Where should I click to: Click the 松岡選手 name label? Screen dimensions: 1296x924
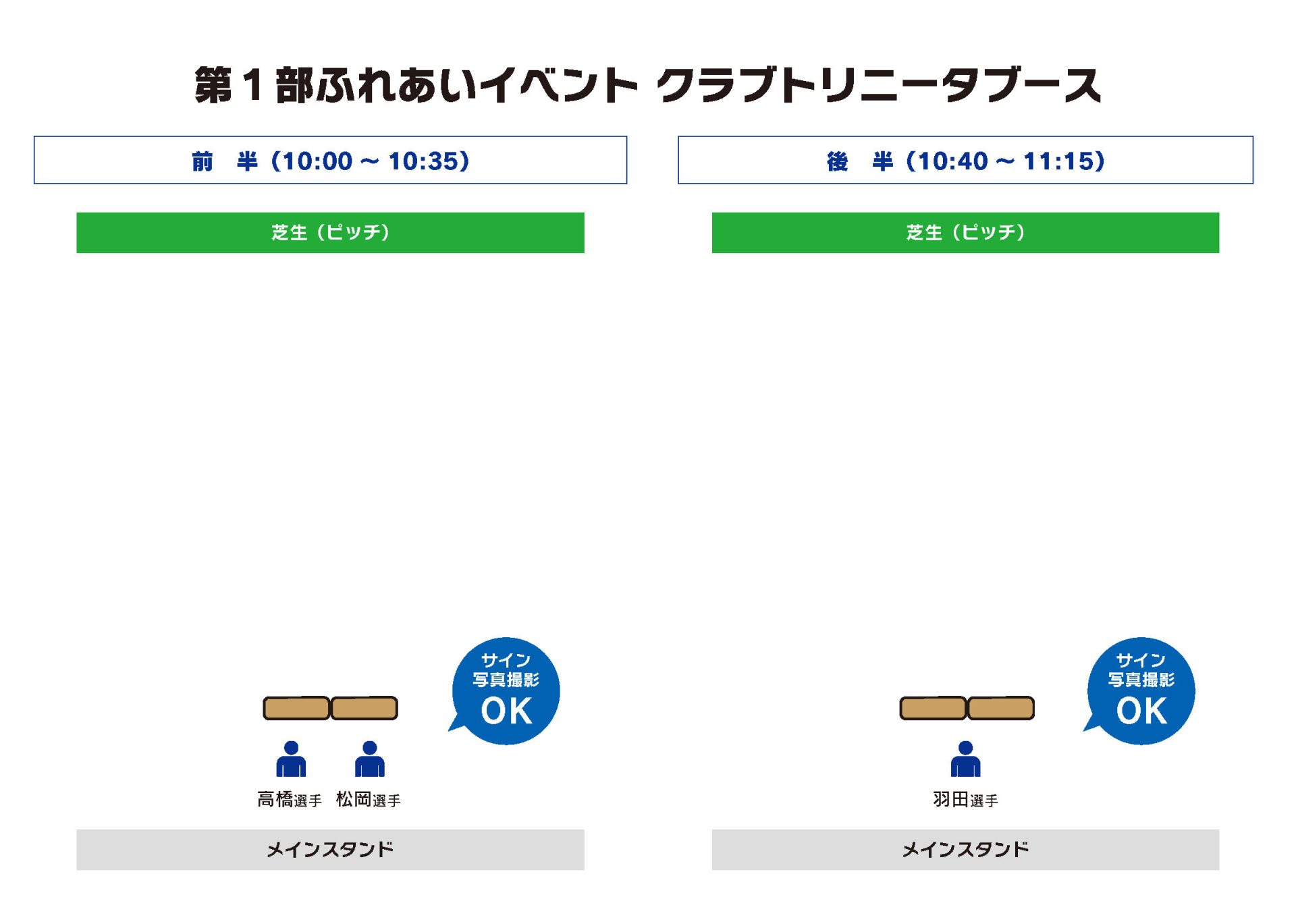(368, 800)
